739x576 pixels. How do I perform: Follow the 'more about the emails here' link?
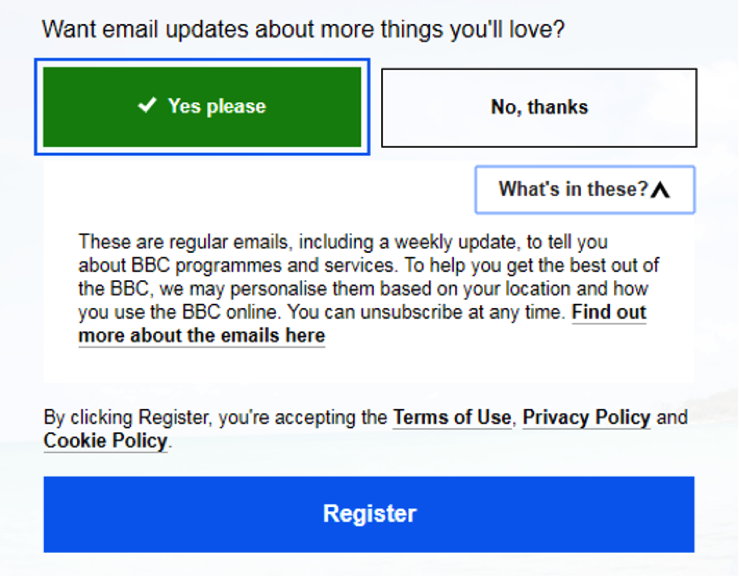click(x=202, y=336)
